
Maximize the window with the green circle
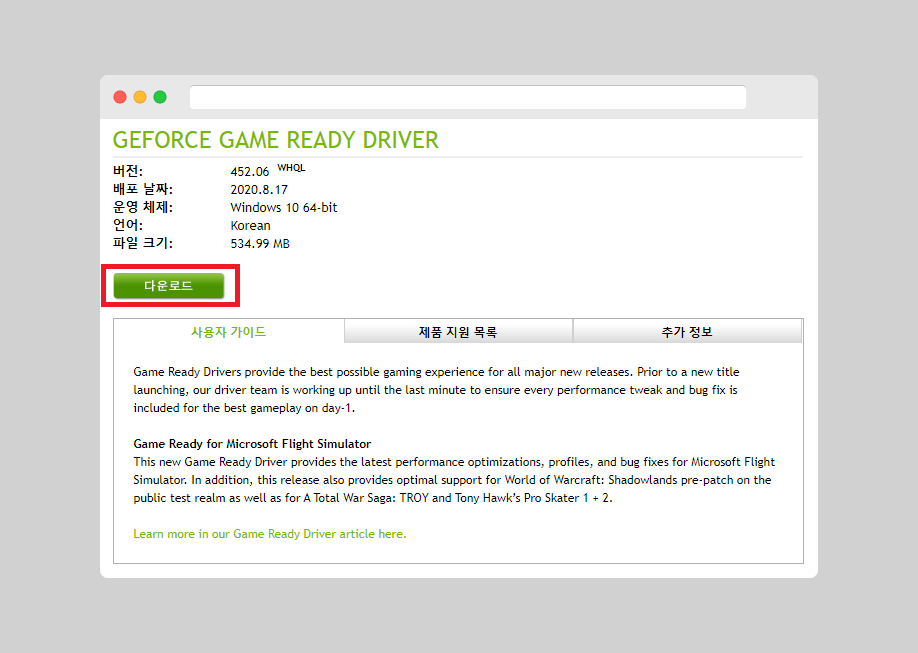click(160, 97)
